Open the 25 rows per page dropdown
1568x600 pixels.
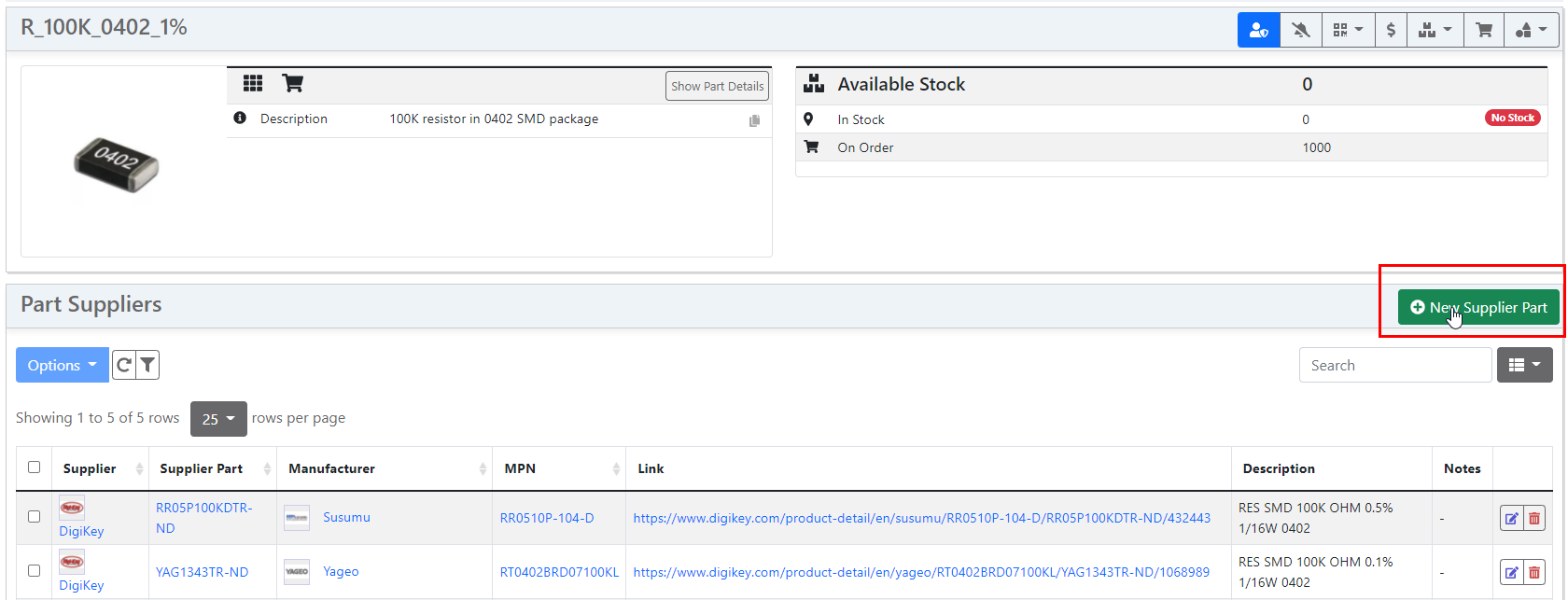[x=218, y=419]
